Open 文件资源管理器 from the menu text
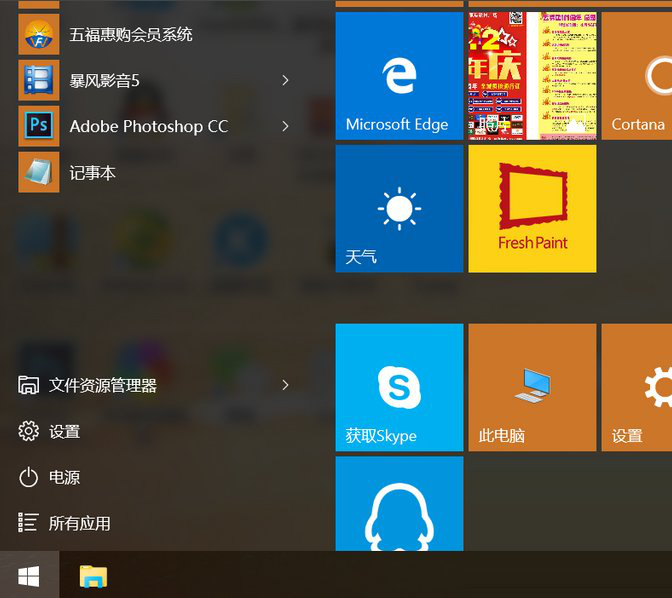The width and height of the screenshot is (672, 598). (x=103, y=385)
